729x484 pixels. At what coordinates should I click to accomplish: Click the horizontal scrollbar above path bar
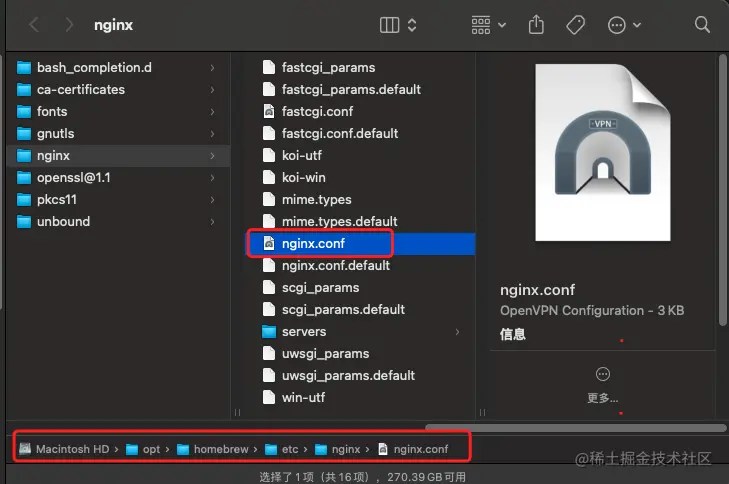pos(576,428)
